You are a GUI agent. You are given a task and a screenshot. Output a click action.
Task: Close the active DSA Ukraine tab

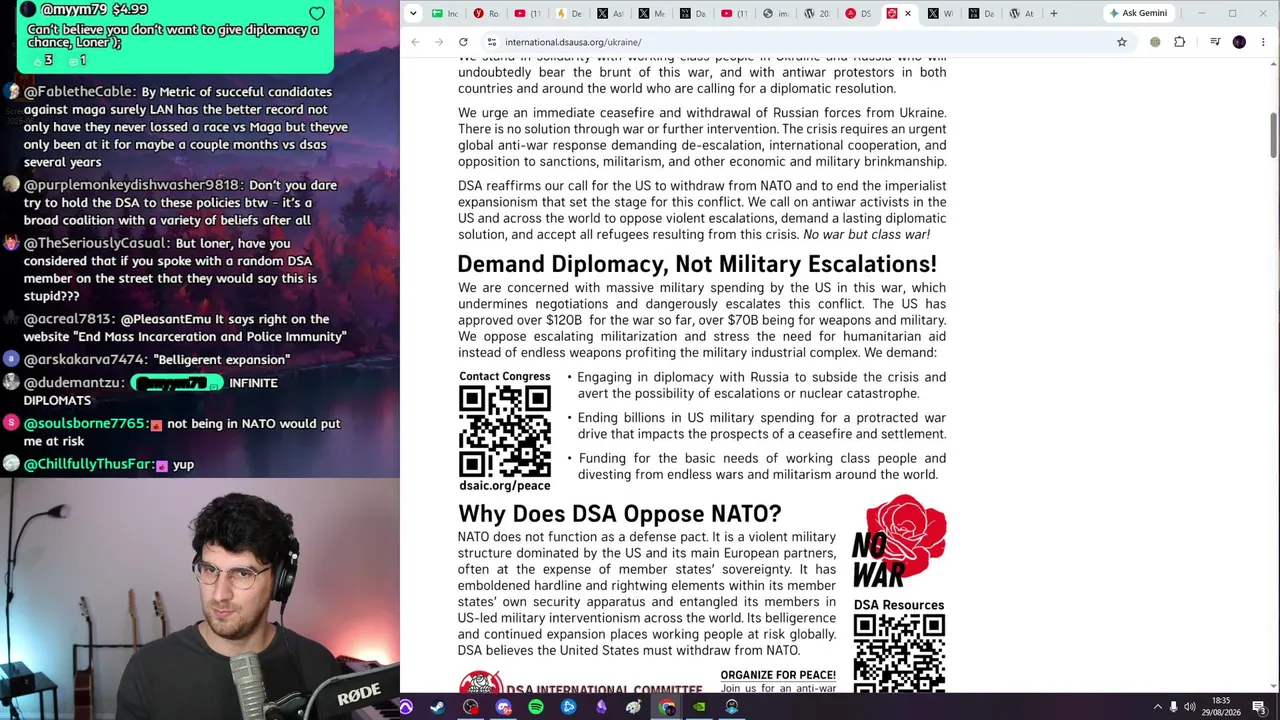[908, 13]
